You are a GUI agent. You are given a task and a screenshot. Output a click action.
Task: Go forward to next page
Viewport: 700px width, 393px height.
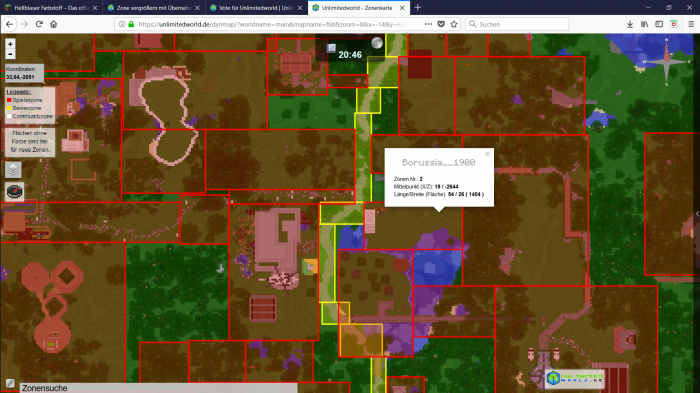[x=25, y=24]
